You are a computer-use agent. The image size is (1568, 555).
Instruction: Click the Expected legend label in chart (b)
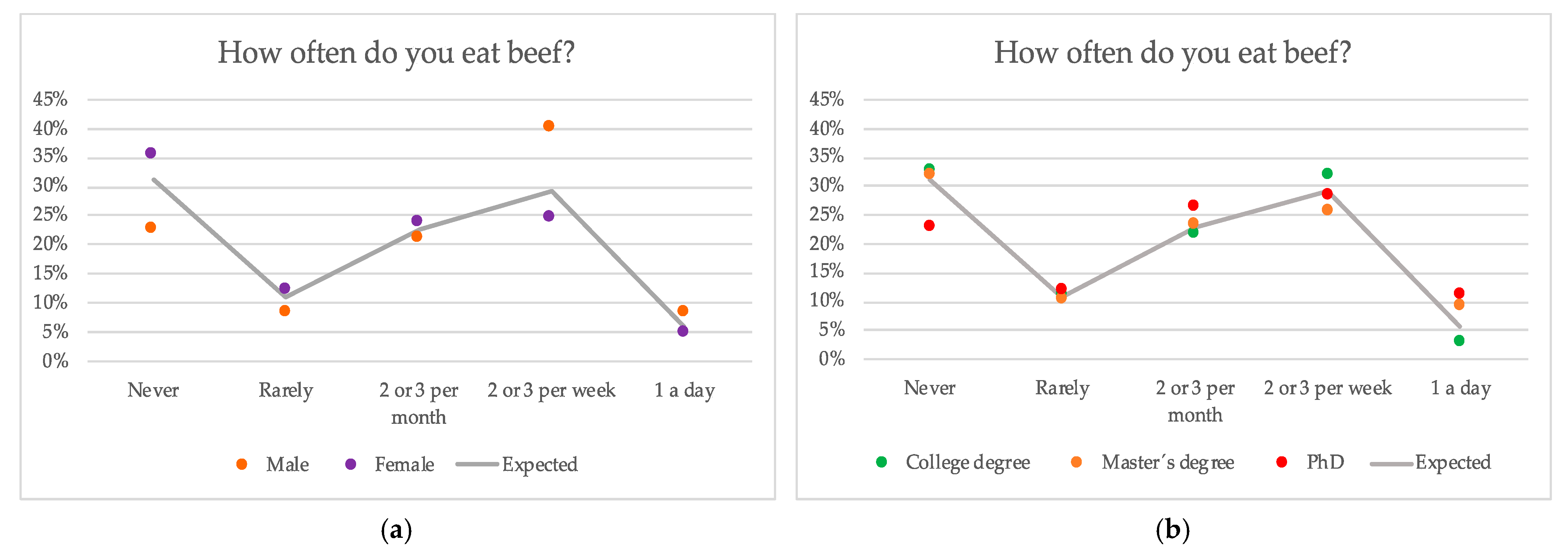tap(1453, 463)
